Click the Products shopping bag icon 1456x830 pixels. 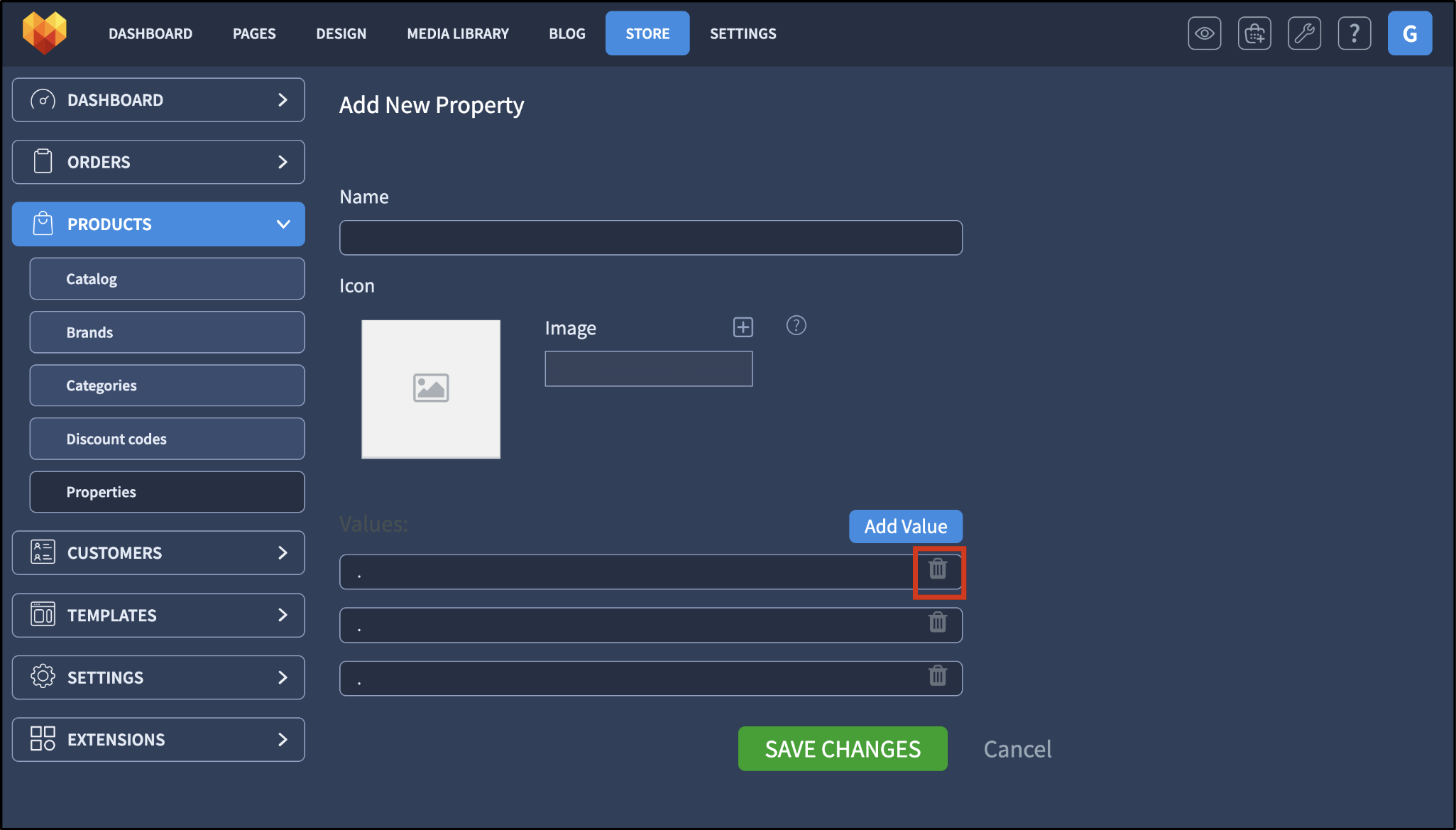tap(43, 223)
